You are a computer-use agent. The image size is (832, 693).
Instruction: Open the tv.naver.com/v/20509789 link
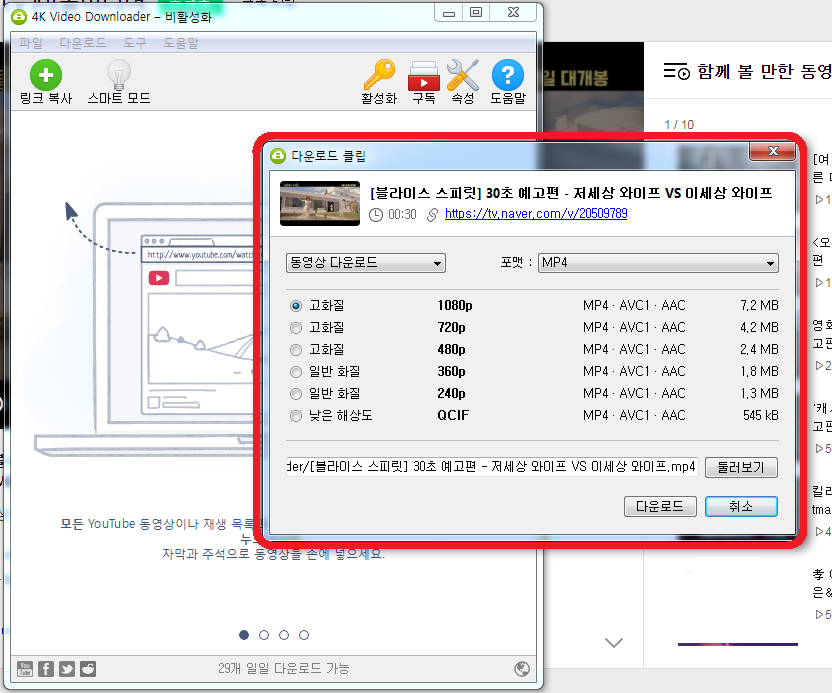536,213
